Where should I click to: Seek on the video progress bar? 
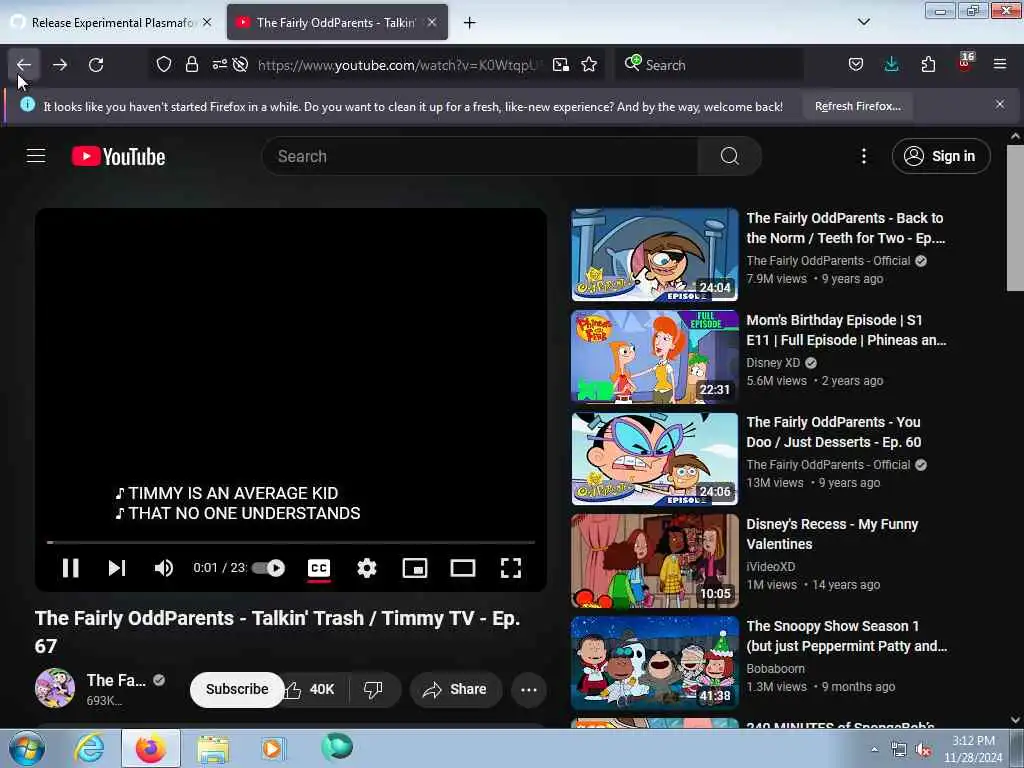[291, 542]
